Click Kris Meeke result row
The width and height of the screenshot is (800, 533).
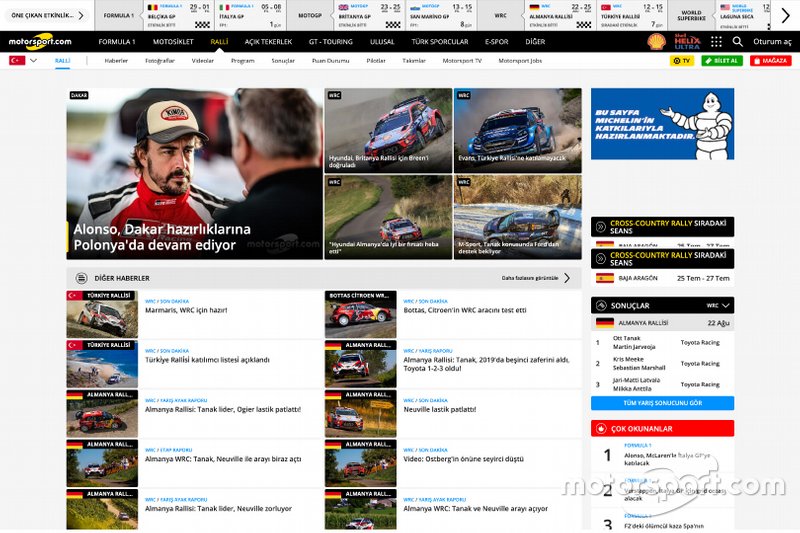pyautogui.click(x=662, y=363)
